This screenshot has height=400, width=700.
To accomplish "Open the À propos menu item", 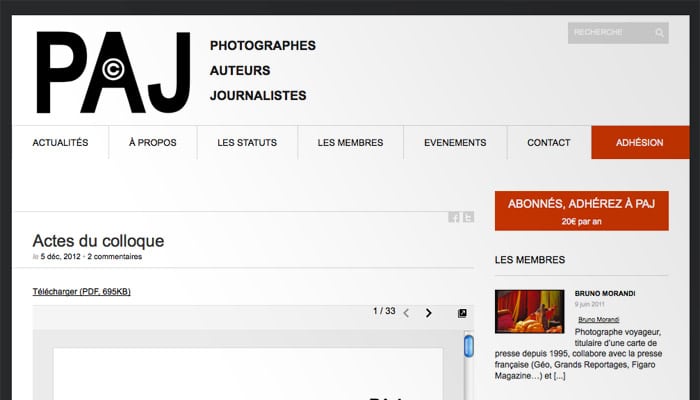I will click(x=152, y=143).
